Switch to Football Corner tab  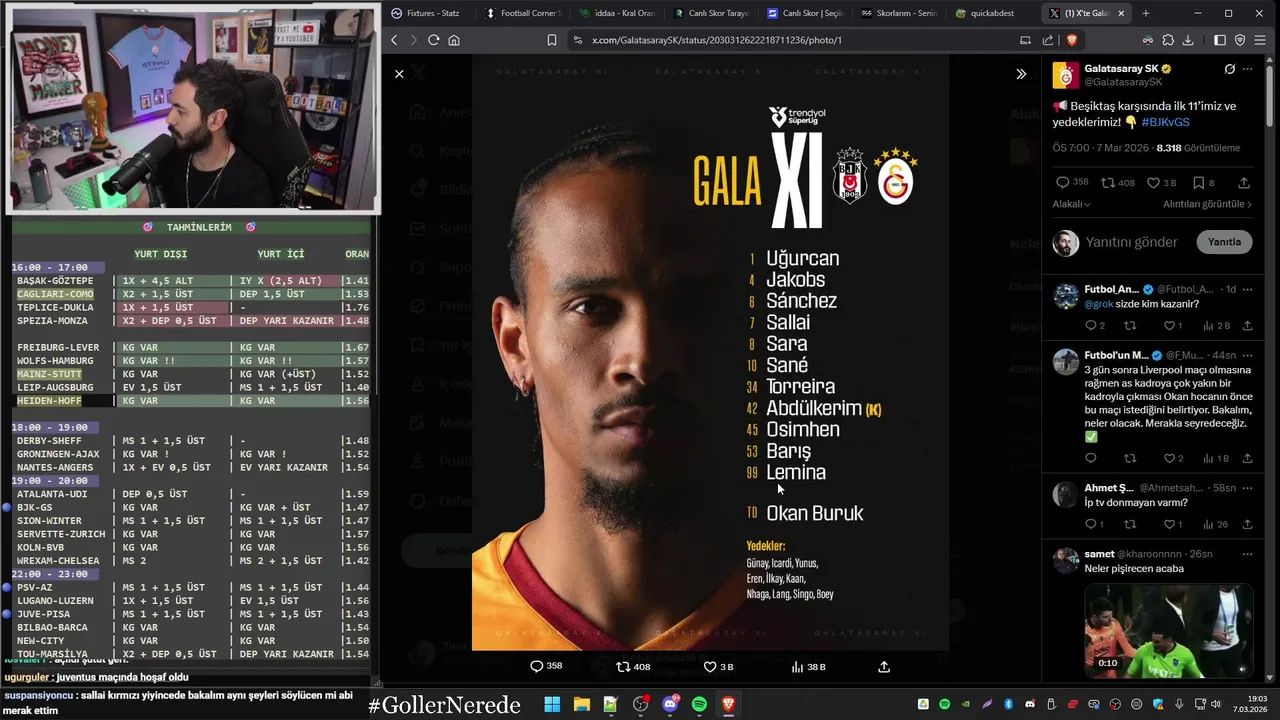coord(524,13)
